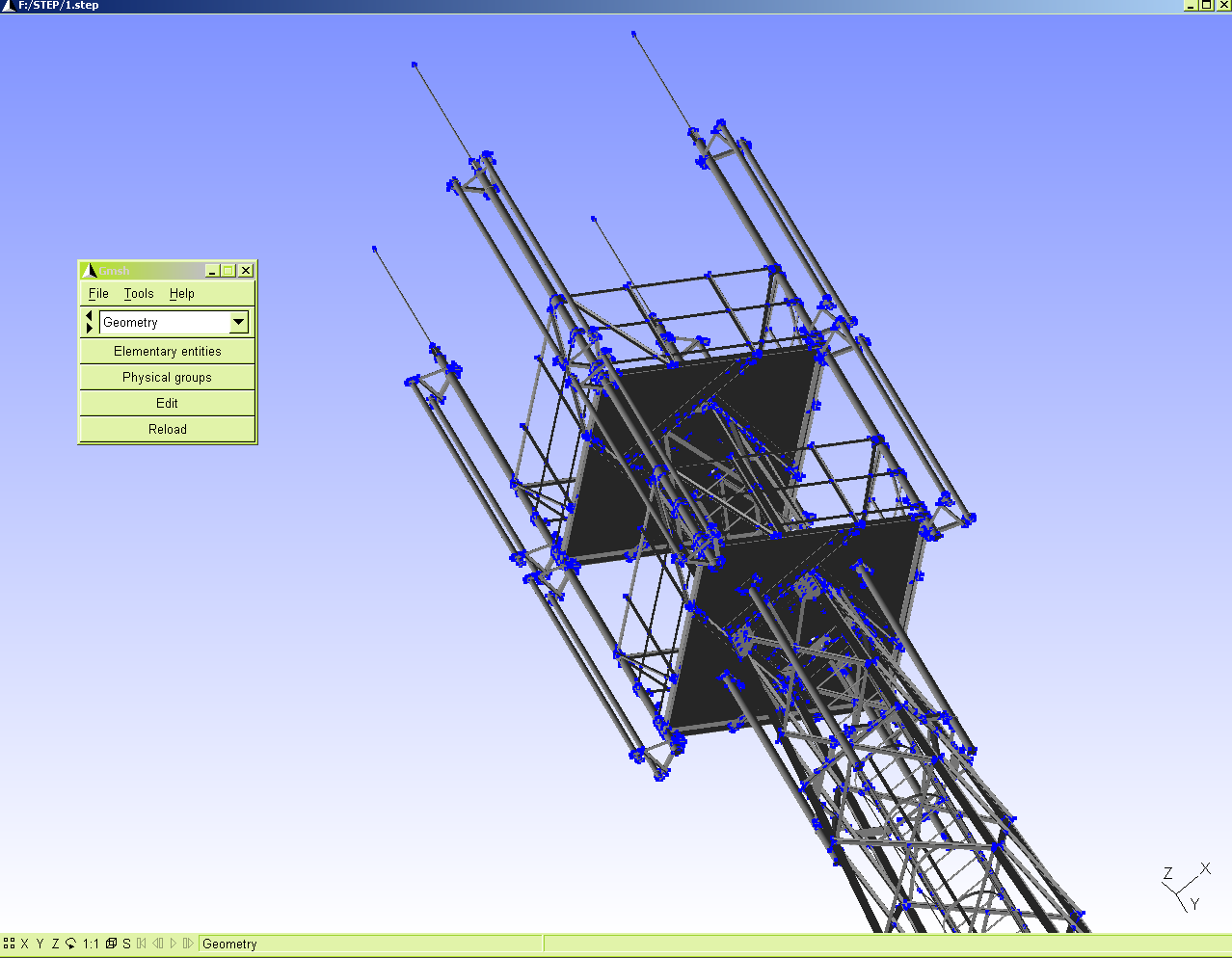Click the step backward animation button
The height and width of the screenshot is (958, 1232).
coord(157,944)
